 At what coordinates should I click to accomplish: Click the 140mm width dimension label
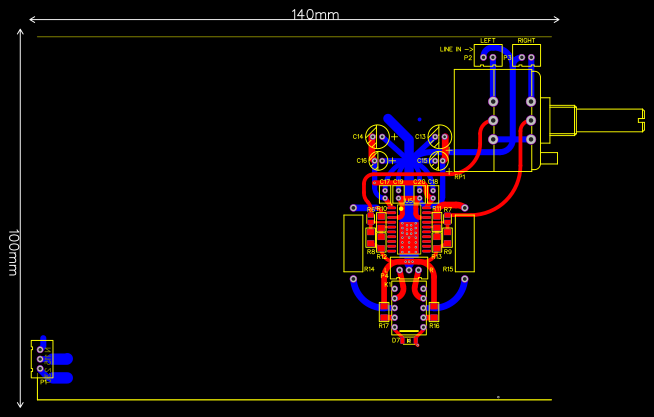tap(315, 14)
